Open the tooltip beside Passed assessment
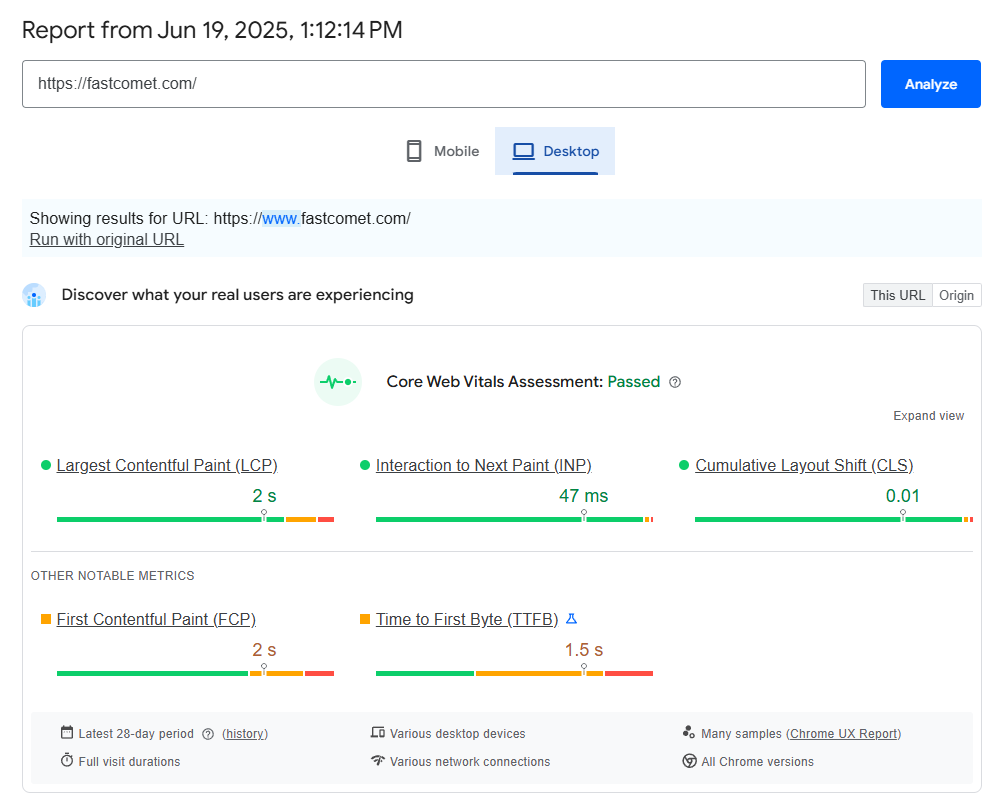This screenshot has height=809, width=1006. point(676,382)
